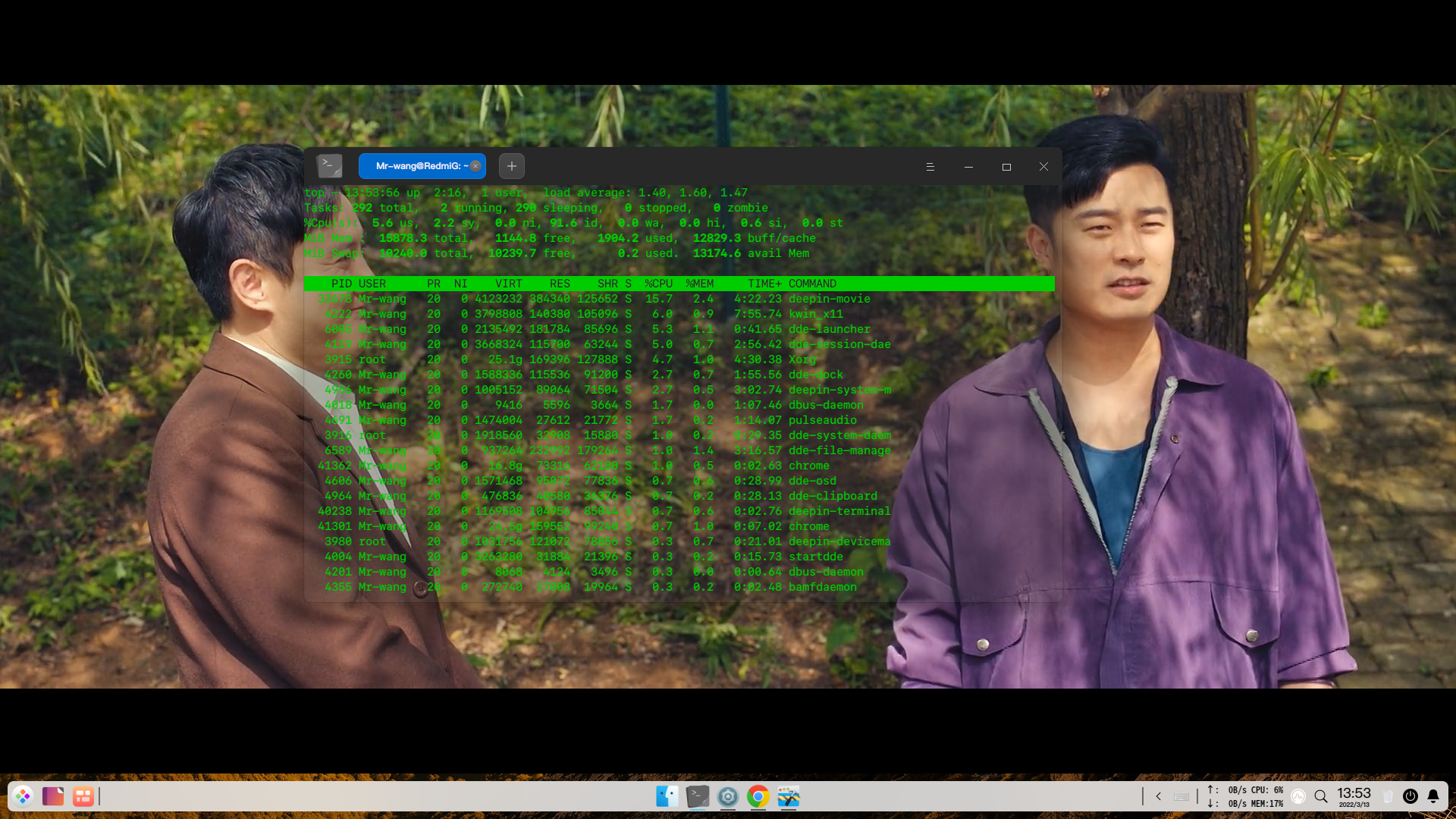Open the terminal's hamburger menu
The image size is (1456, 819).
click(x=930, y=166)
